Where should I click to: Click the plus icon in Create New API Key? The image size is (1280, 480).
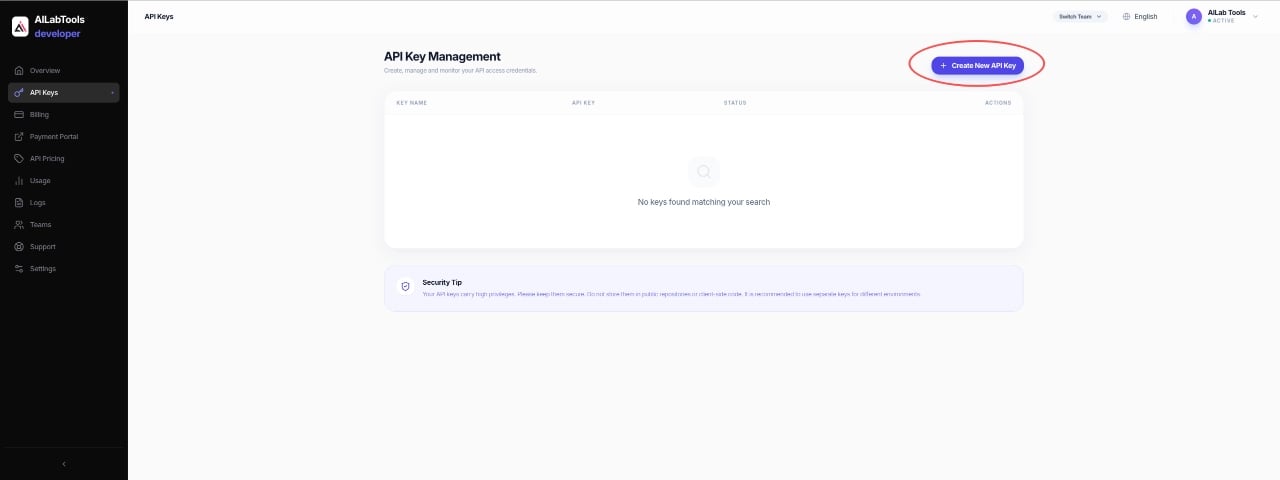tap(943, 65)
